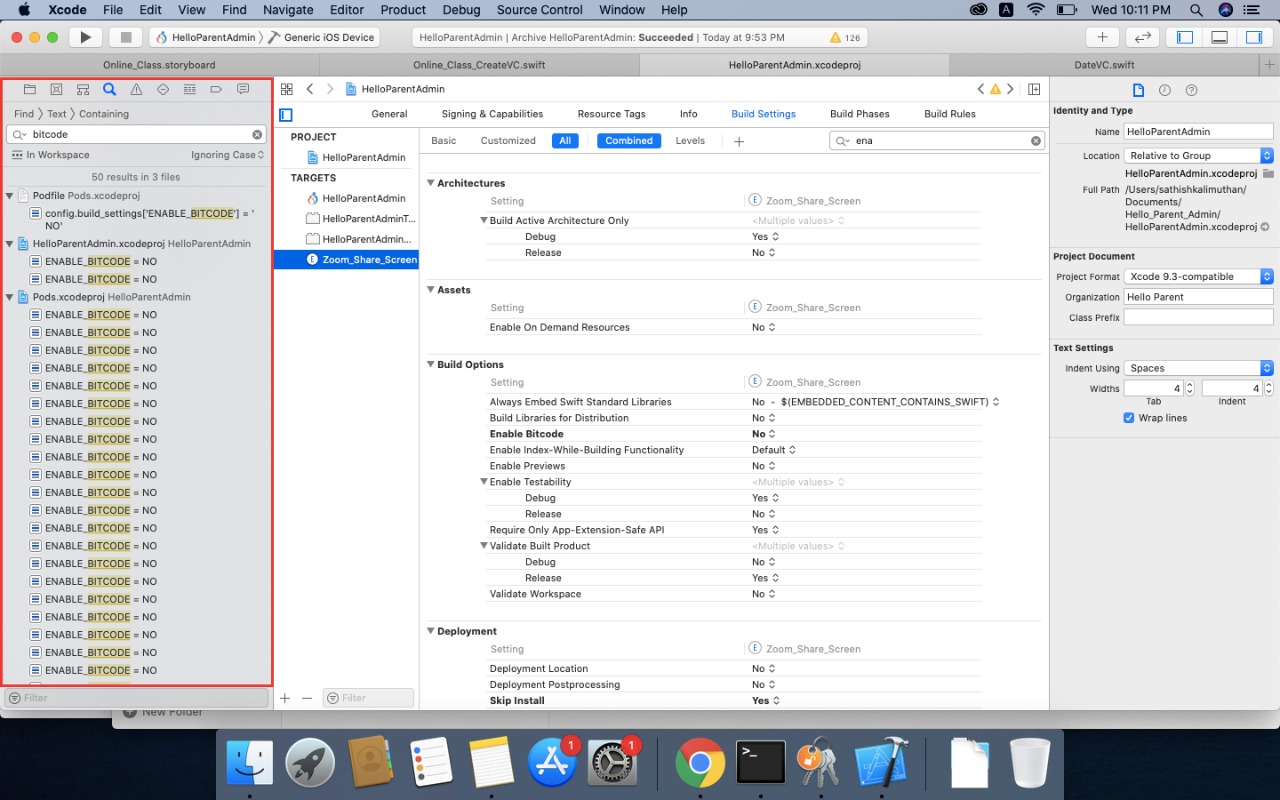Go back in editor history
The width and height of the screenshot is (1280, 800).
[x=310, y=89]
